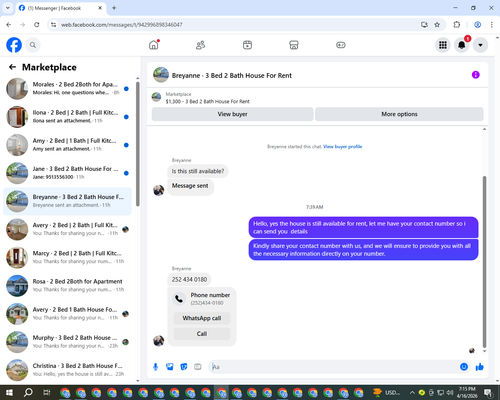Open the Amy 2 Bed 1 Bath conversation
The height and width of the screenshot is (400, 500).
coord(68,145)
